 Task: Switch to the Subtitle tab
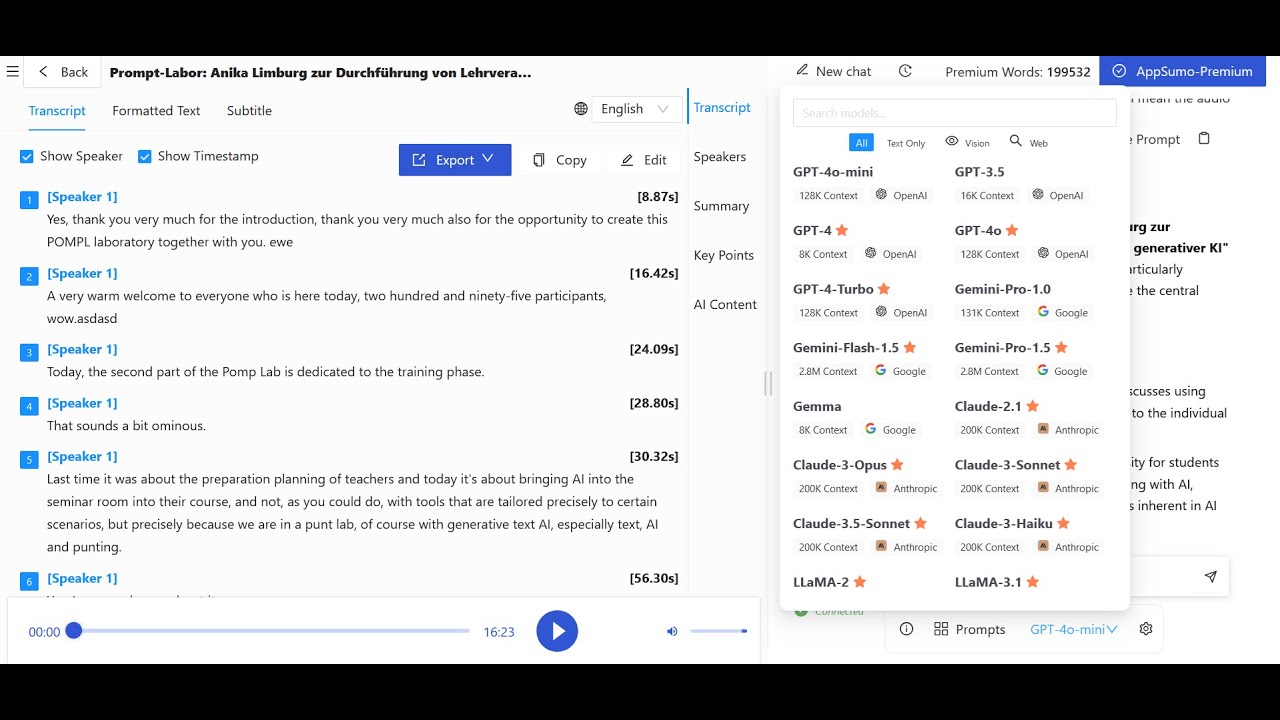click(249, 111)
